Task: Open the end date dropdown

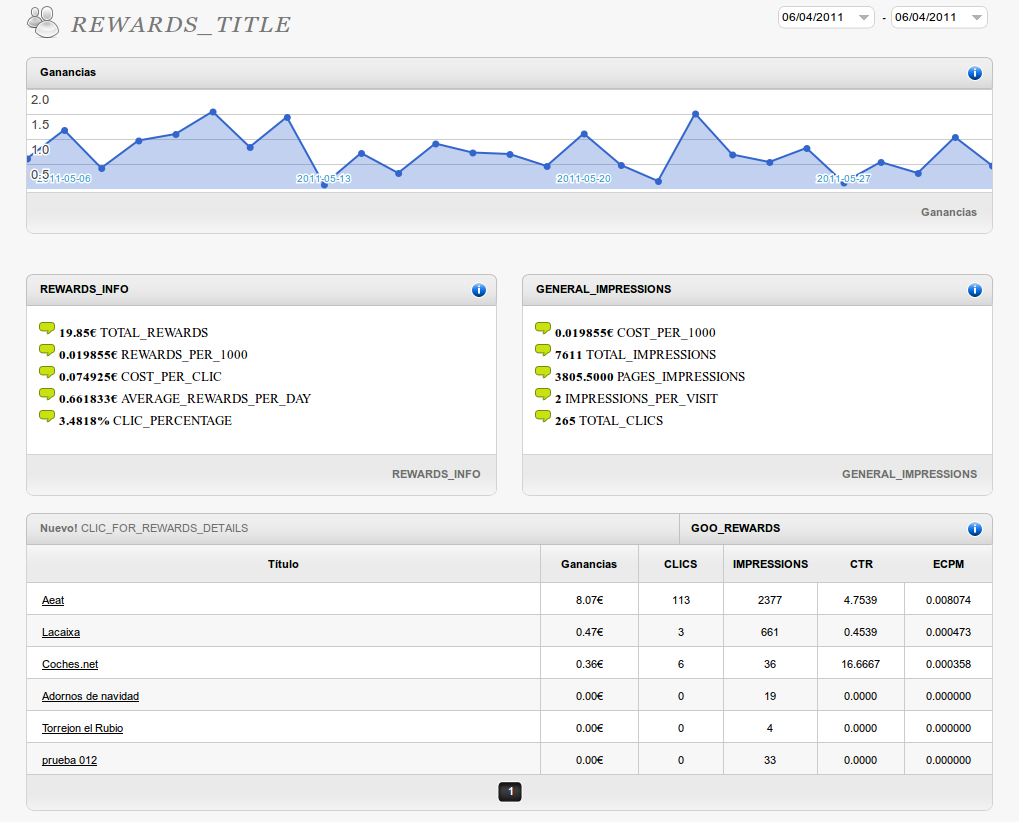Action: click(x=939, y=17)
